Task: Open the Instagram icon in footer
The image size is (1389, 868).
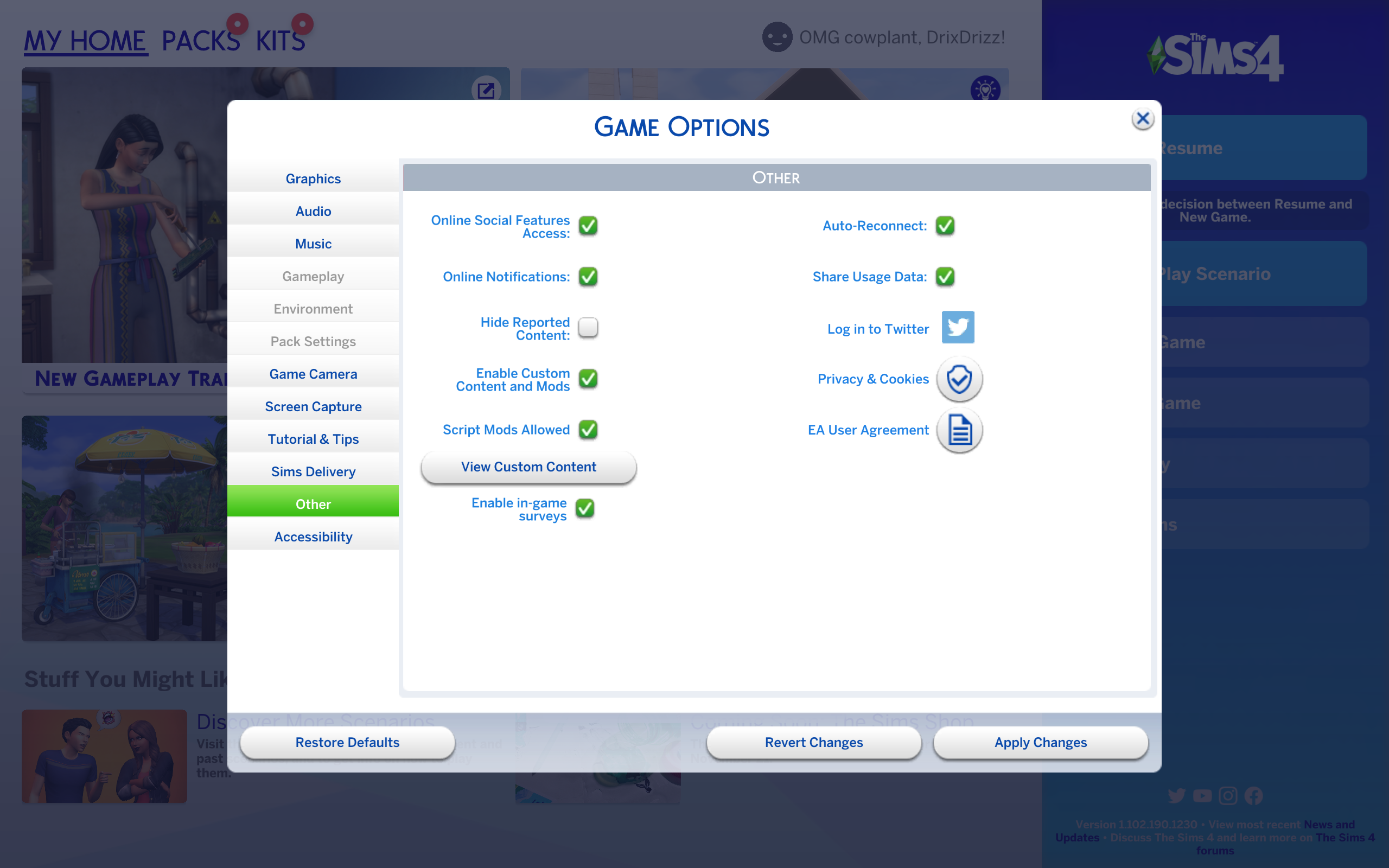Action: tap(1228, 796)
